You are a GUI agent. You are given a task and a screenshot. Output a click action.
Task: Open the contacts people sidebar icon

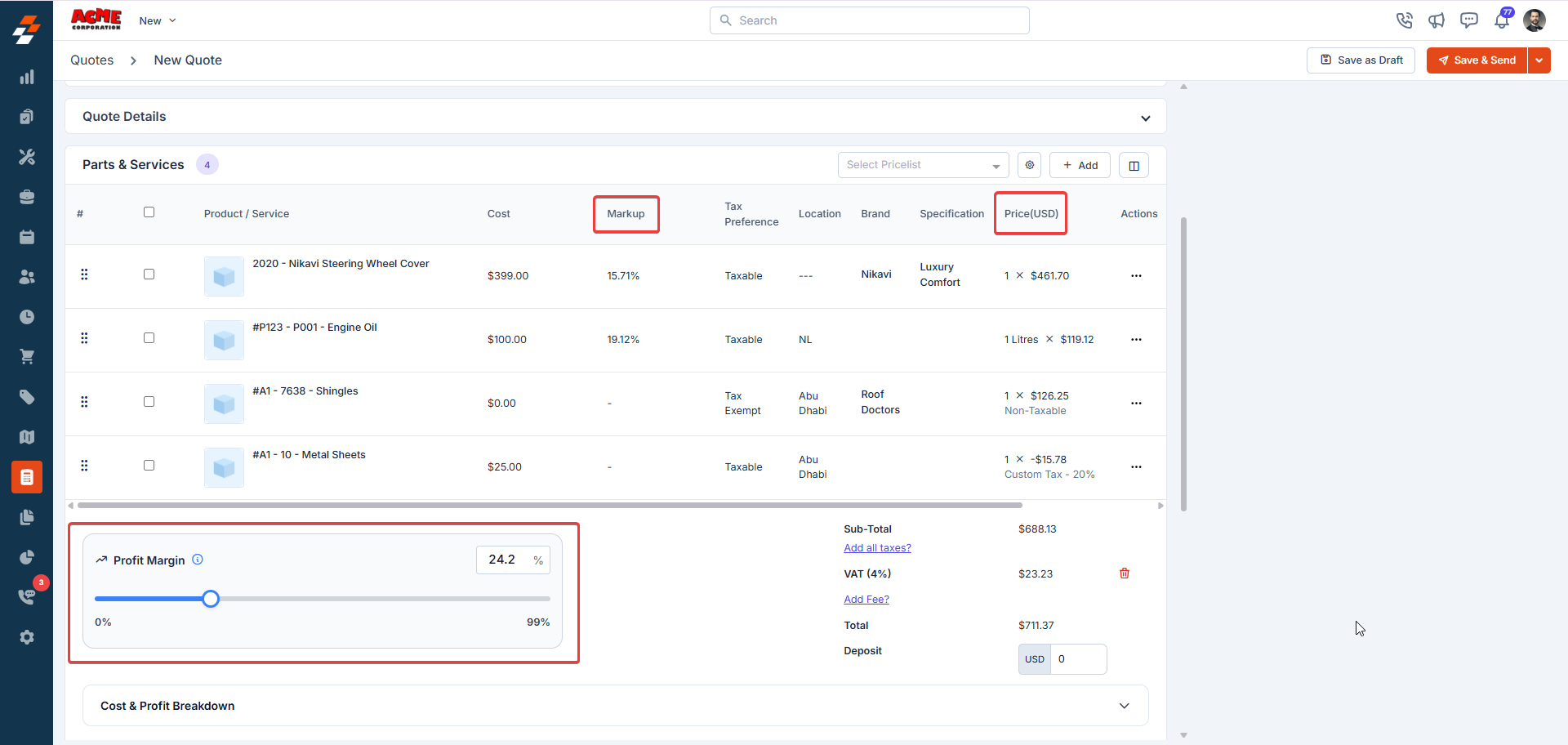(x=27, y=277)
